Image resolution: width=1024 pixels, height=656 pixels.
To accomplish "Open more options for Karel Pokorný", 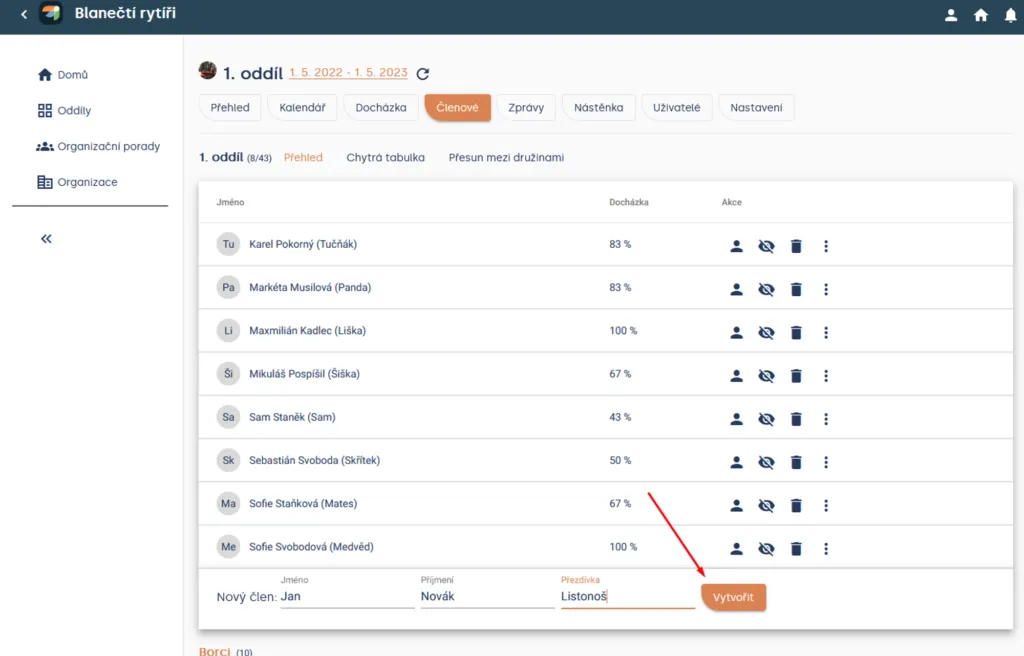I will [826, 246].
